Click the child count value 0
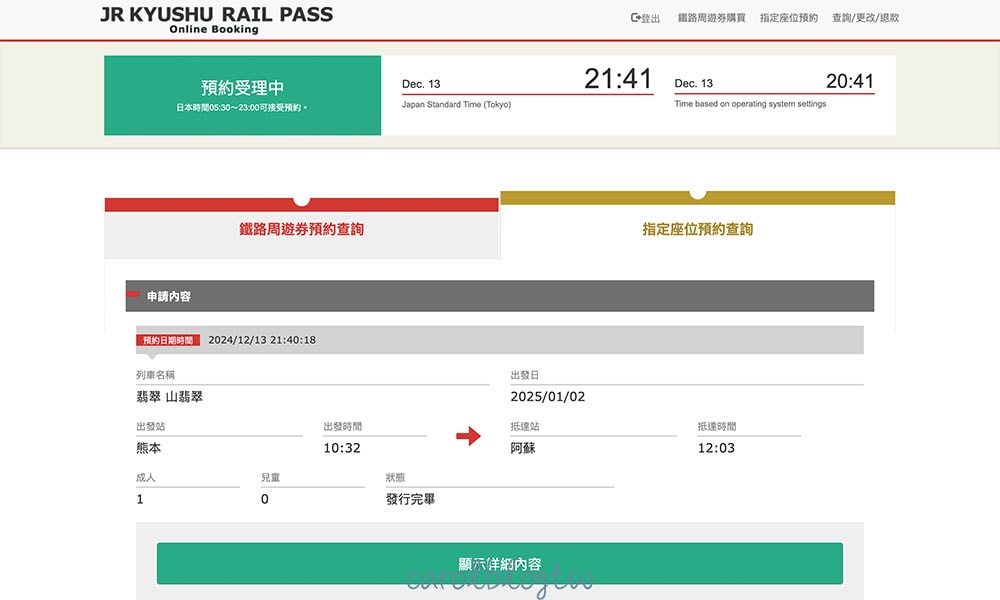This screenshot has width=1000, height=600. 265,499
